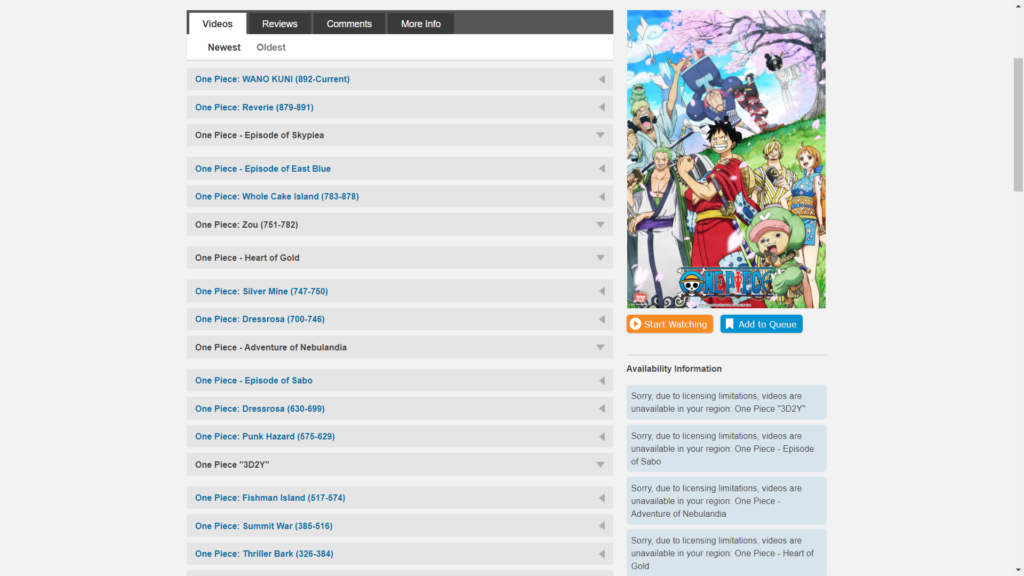Click the One Piece poster artwork
The image size is (1024, 576).
(x=726, y=159)
